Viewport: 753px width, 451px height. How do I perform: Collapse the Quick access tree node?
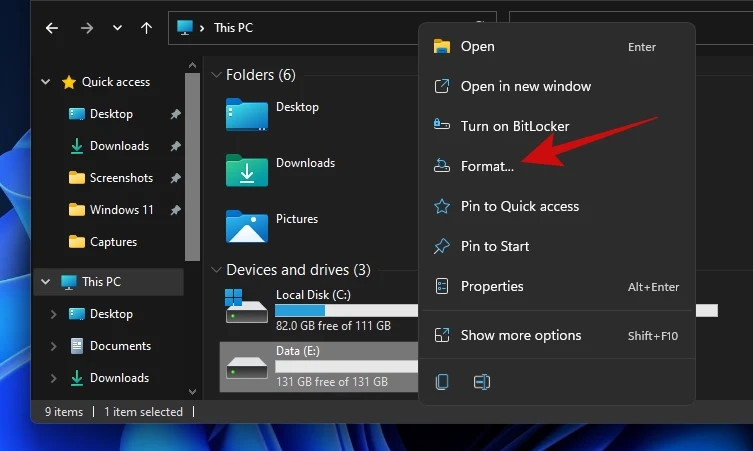coord(46,82)
